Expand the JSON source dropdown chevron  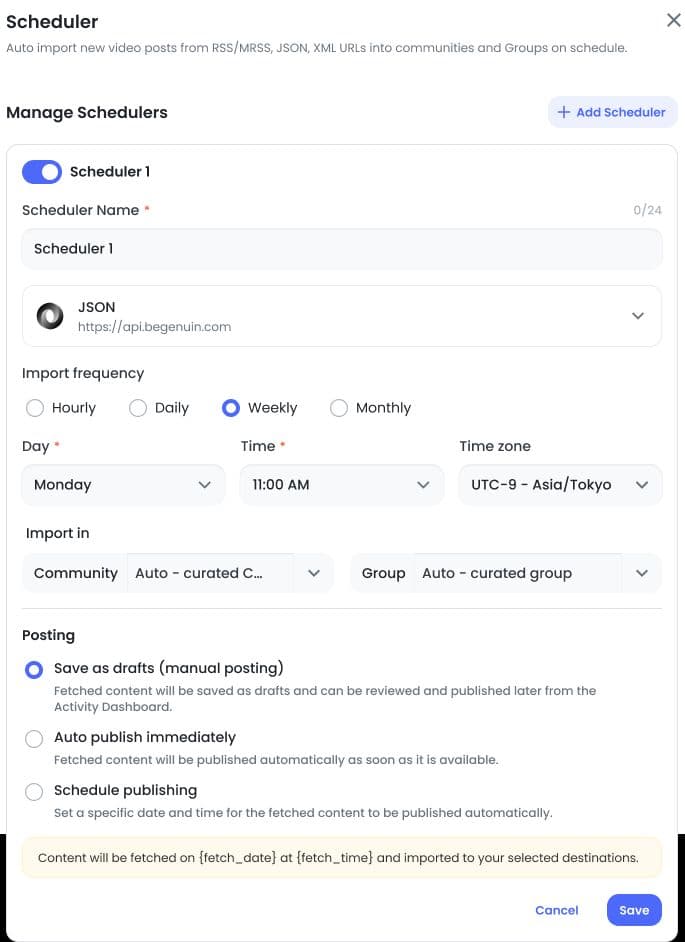(638, 316)
